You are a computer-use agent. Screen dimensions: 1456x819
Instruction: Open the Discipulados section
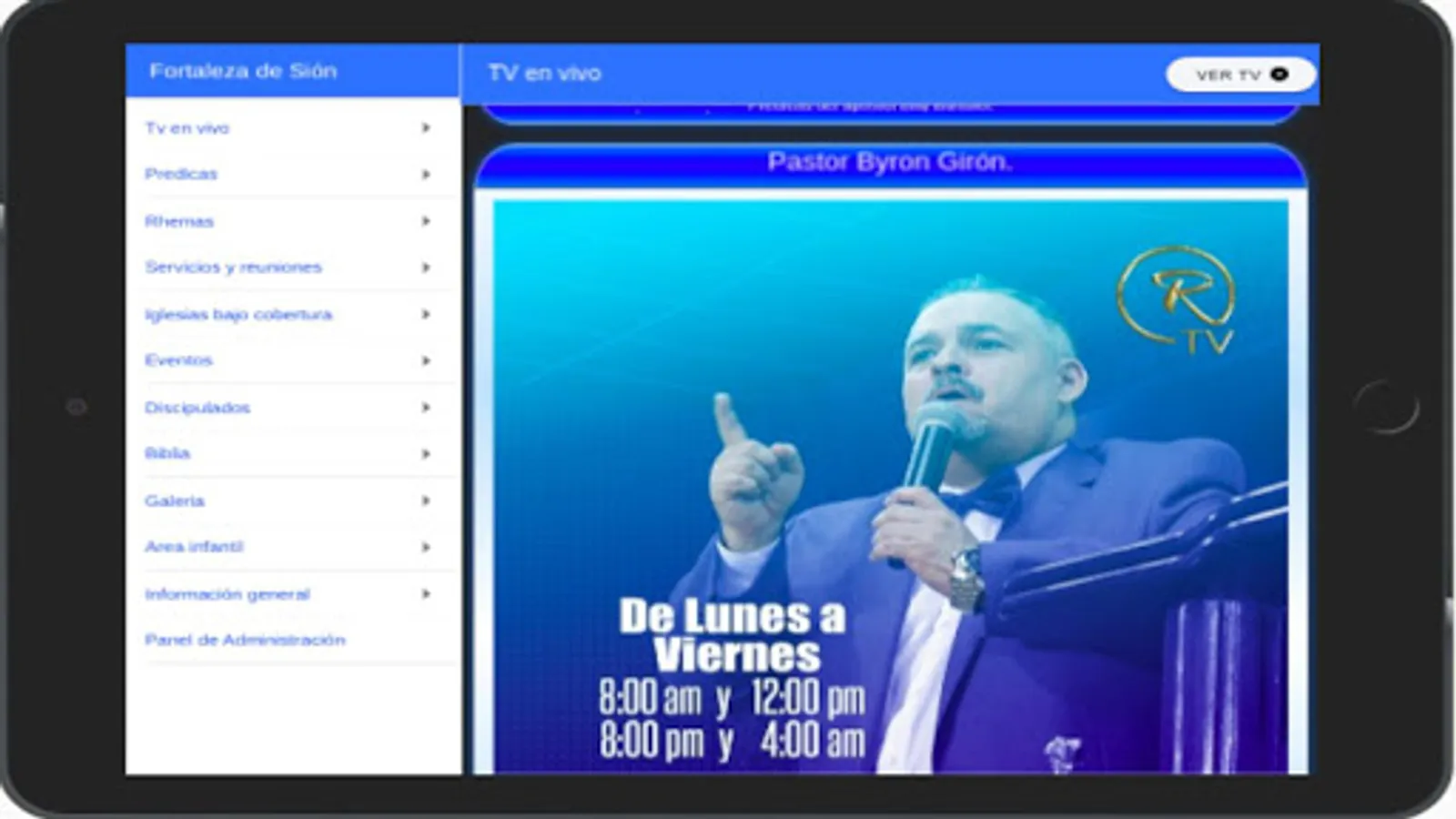(x=291, y=408)
